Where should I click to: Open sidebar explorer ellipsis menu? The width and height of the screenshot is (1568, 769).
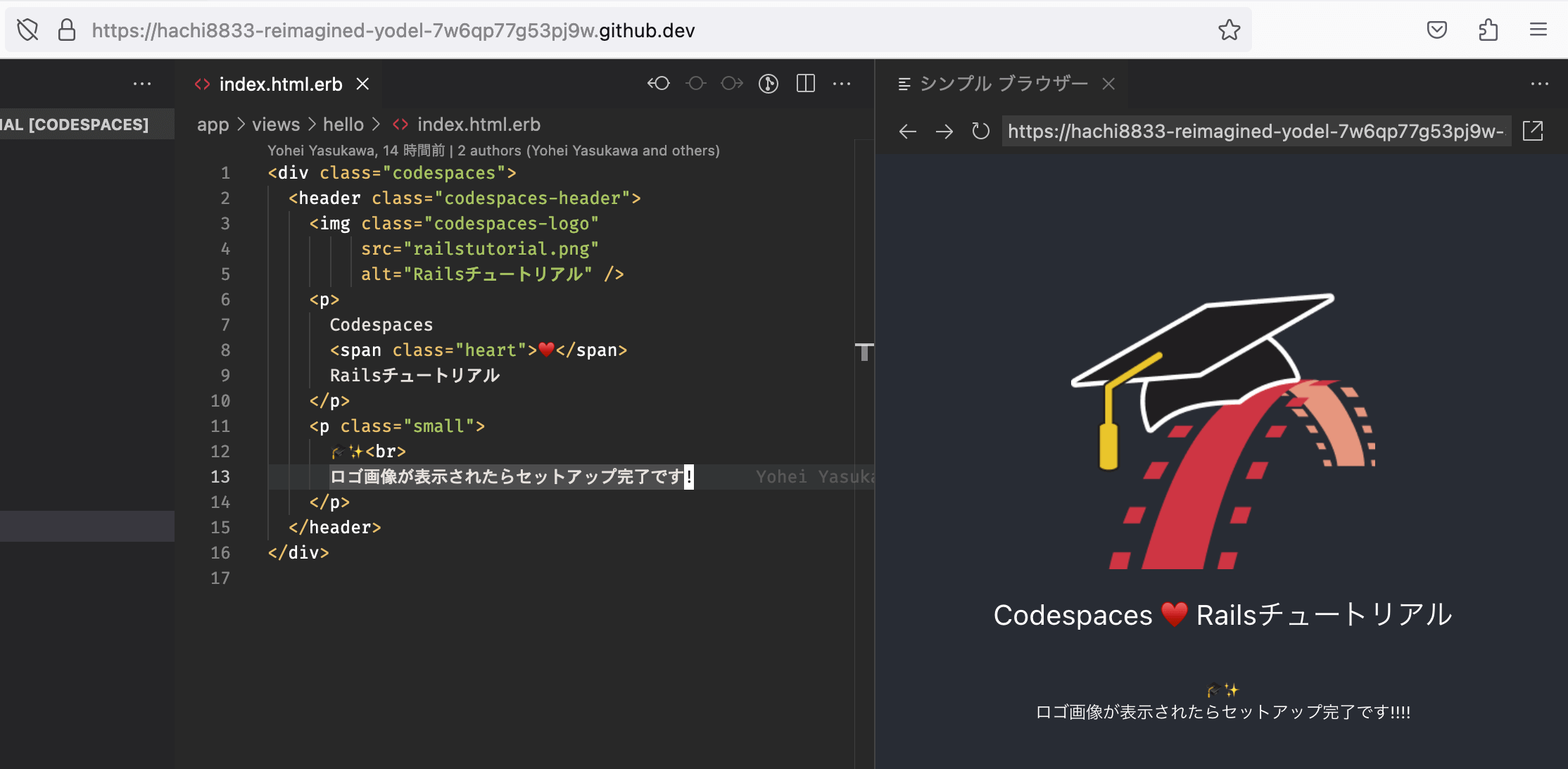tap(142, 84)
